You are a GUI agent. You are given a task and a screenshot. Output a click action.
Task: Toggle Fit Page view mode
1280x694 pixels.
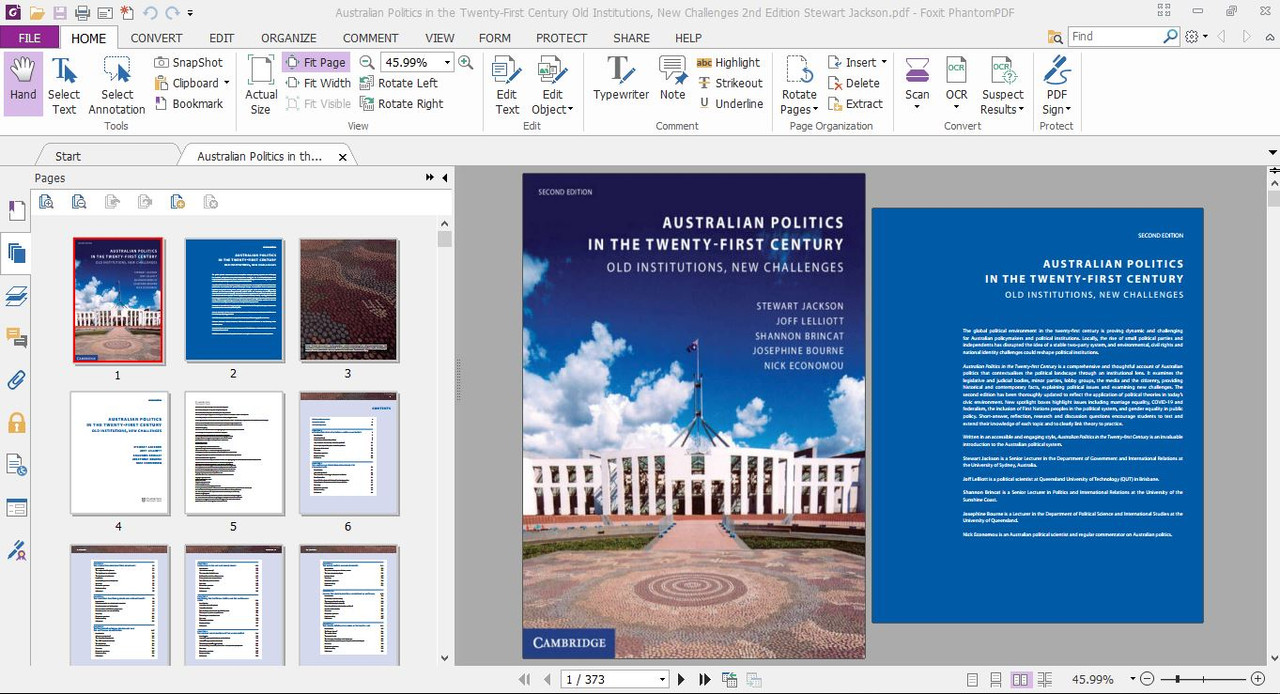(316, 62)
